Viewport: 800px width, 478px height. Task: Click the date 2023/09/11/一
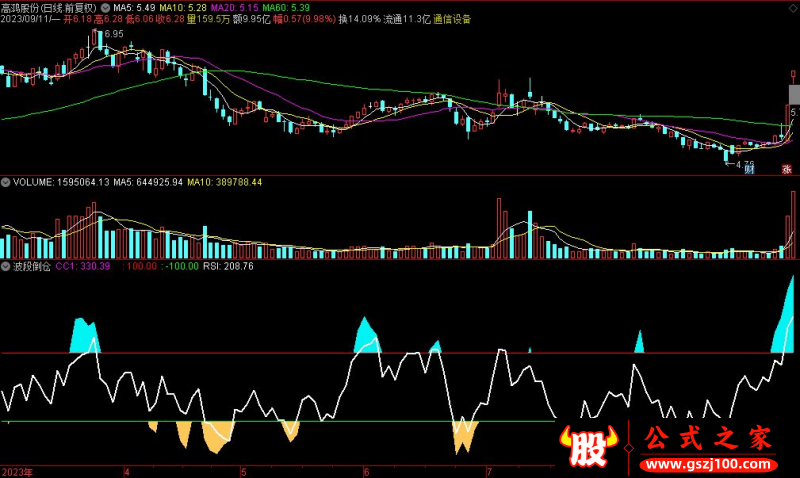point(30,19)
